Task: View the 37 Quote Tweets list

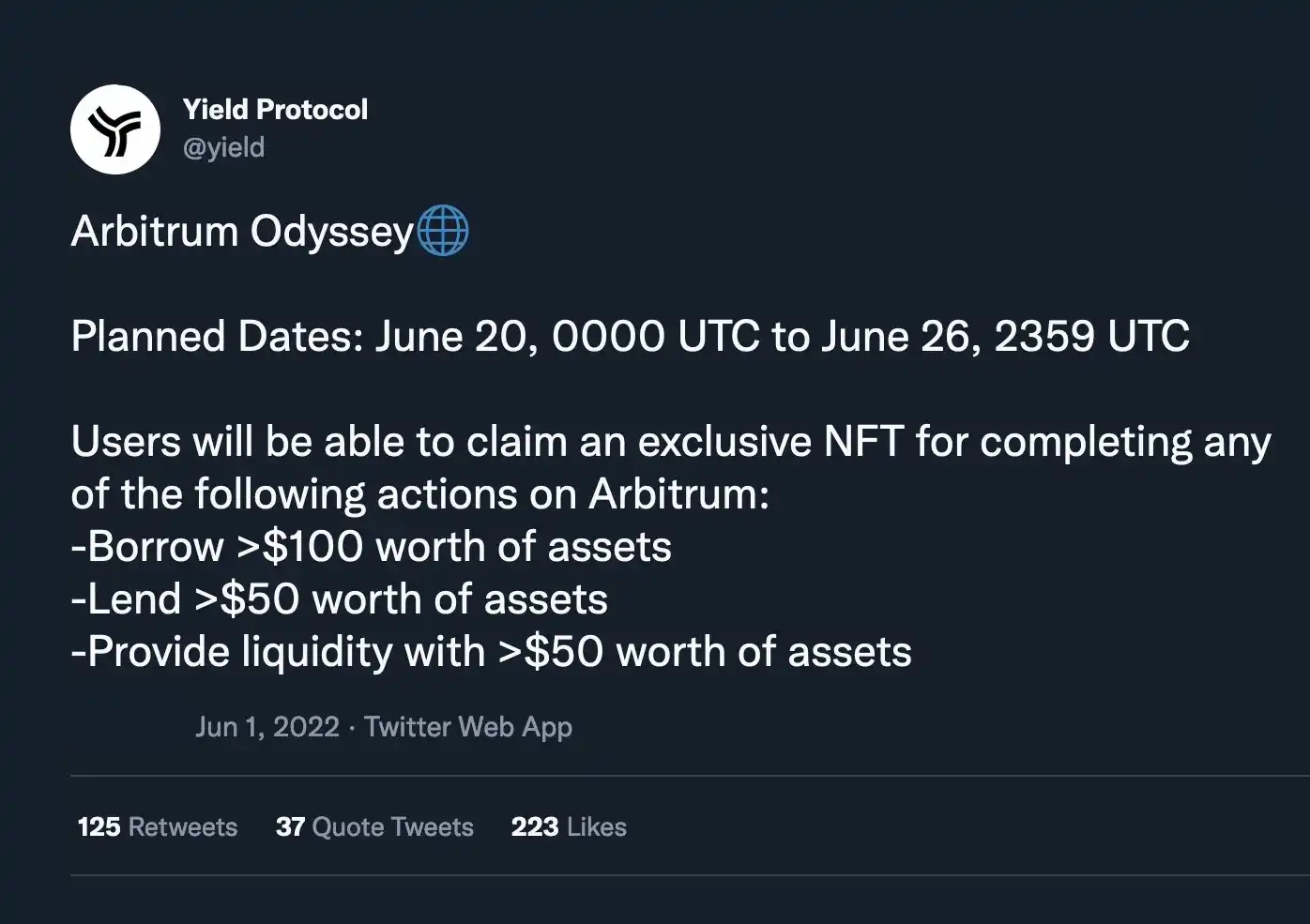Action: [x=374, y=826]
